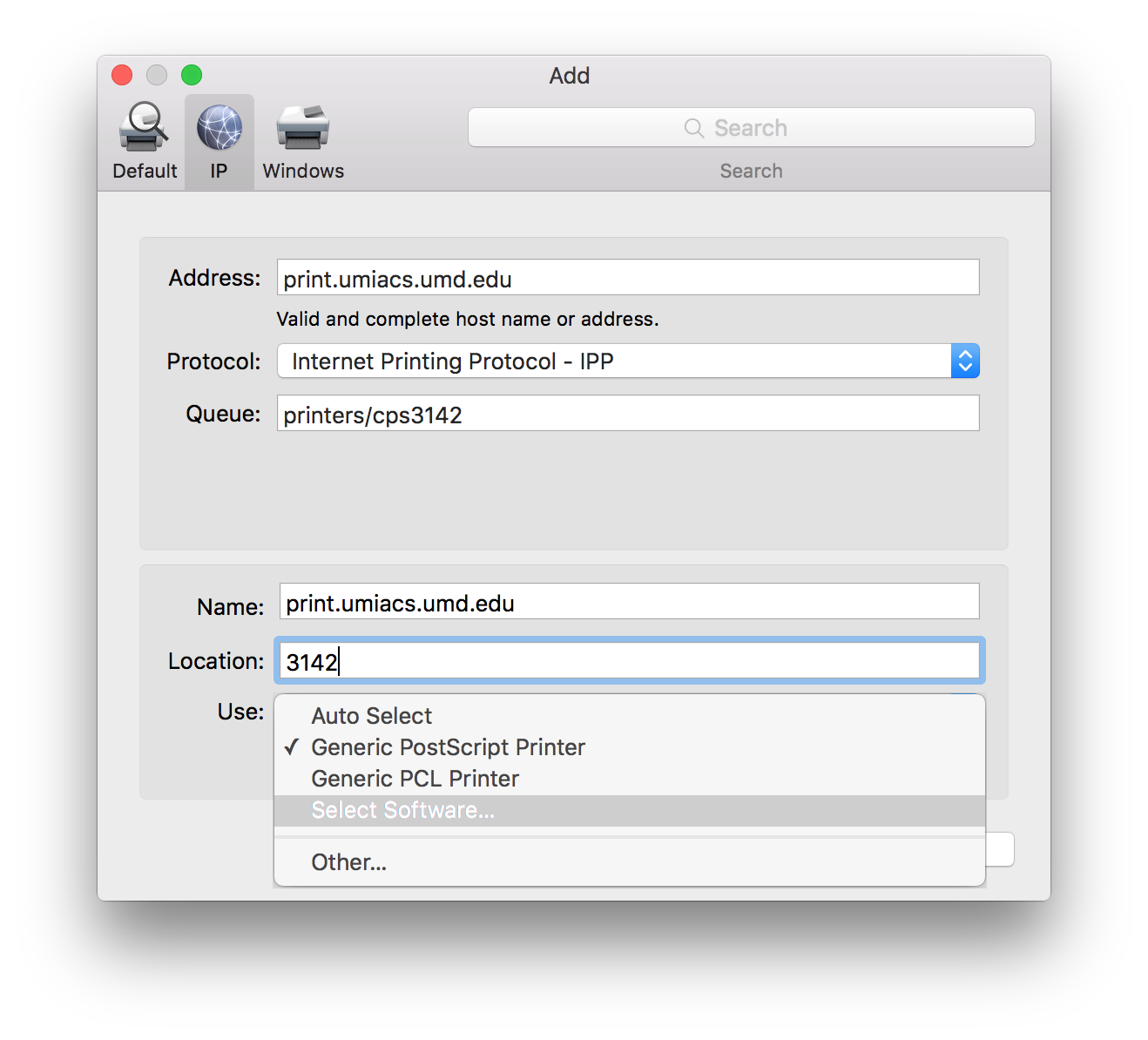This screenshot has height=1040, width=1148.
Task: Click Other… in the Use menu
Action: click(348, 862)
